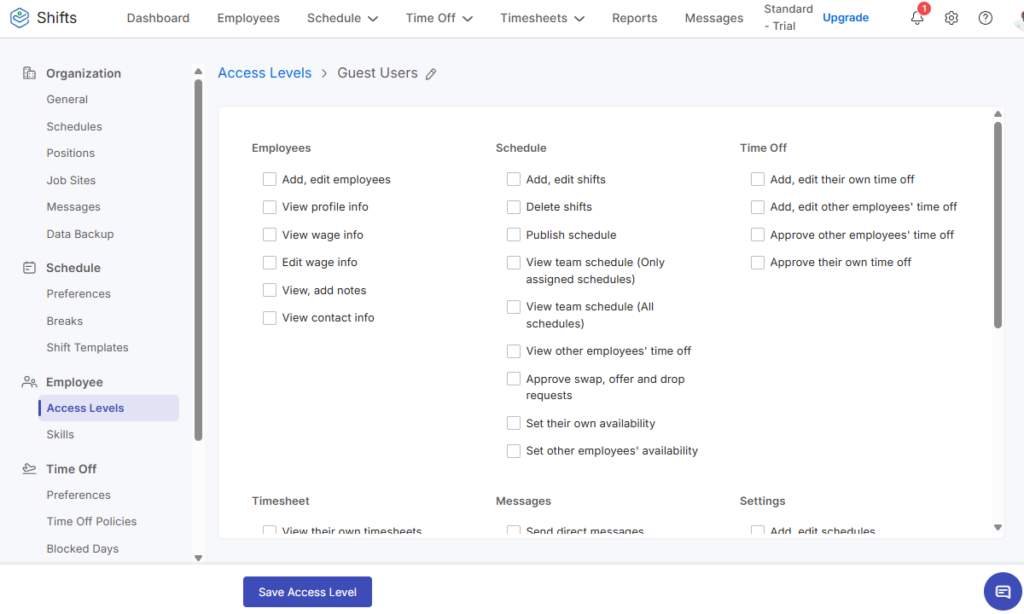Open Data Backup settings

[80, 234]
